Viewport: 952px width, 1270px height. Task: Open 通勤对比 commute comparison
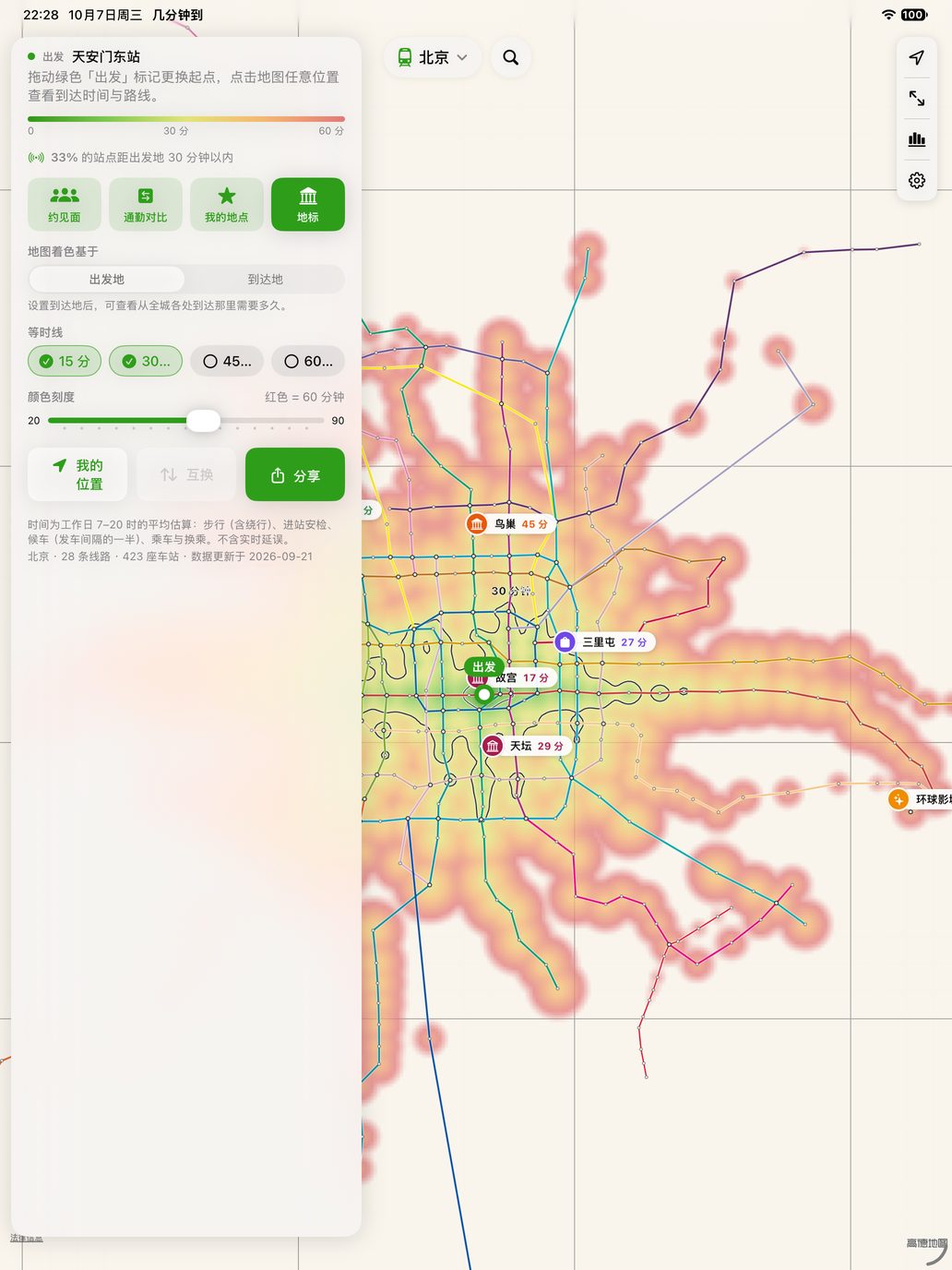click(x=146, y=204)
